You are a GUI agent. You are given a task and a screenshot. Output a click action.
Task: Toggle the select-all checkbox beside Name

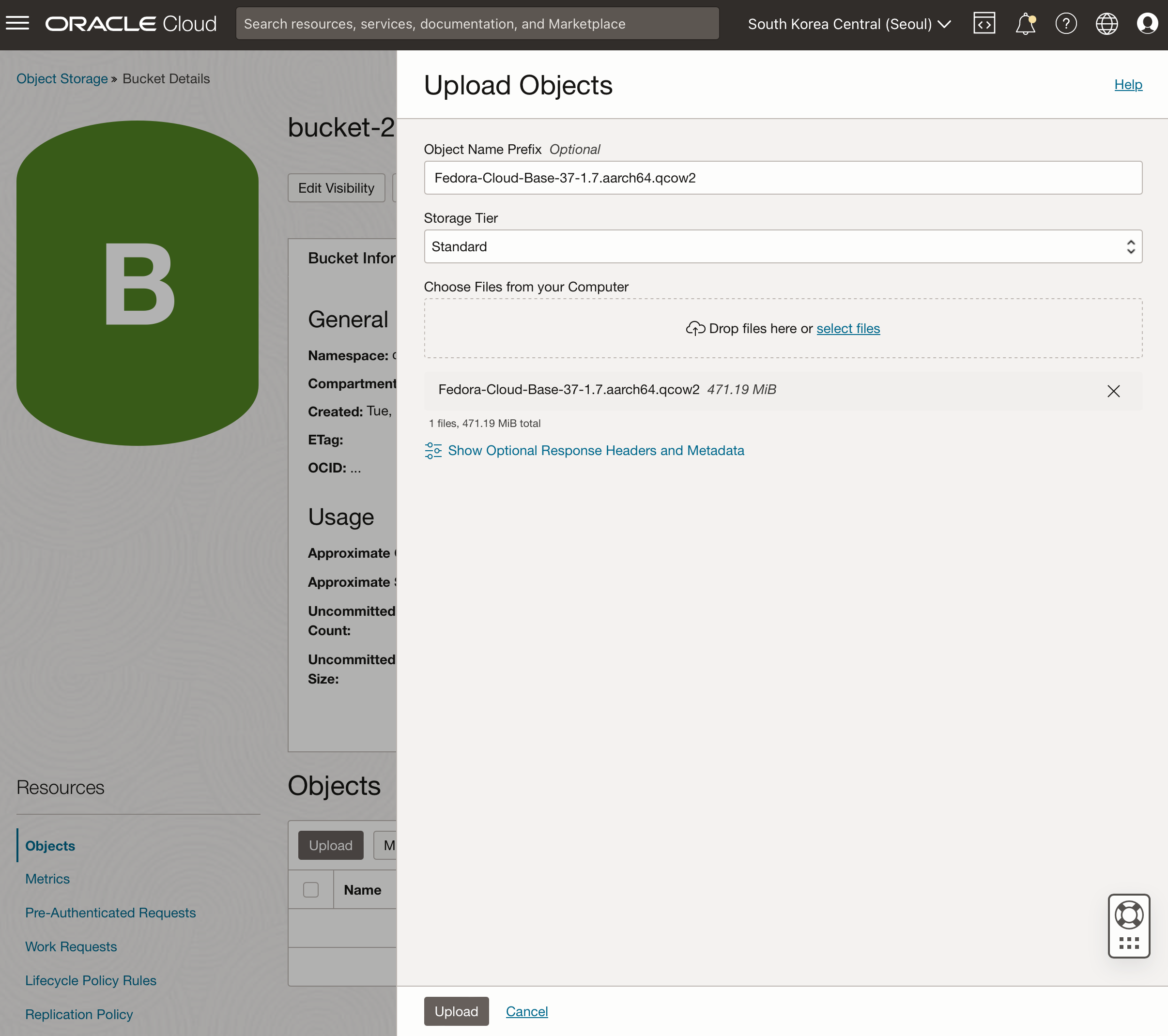(x=311, y=890)
